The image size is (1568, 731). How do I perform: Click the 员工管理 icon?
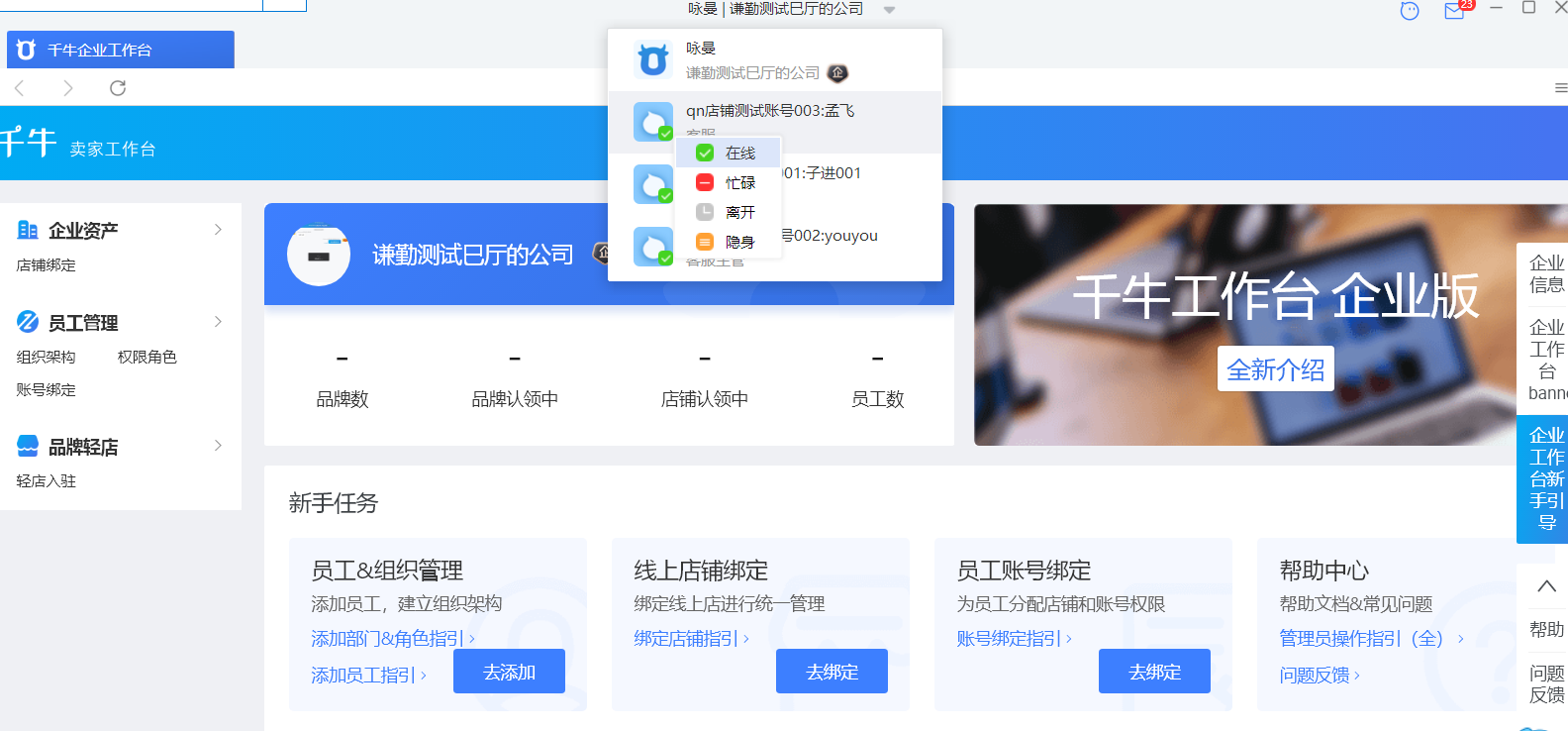[x=28, y=321]
